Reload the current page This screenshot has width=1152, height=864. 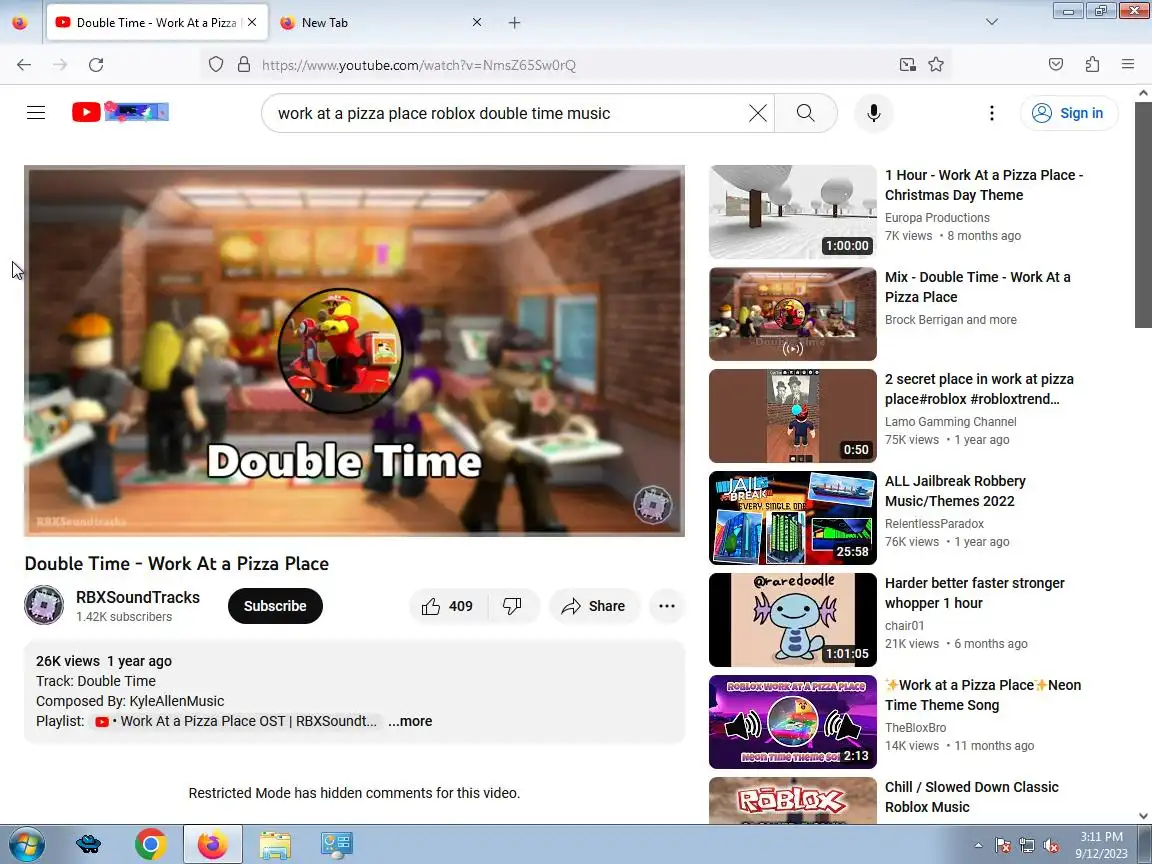96,65
